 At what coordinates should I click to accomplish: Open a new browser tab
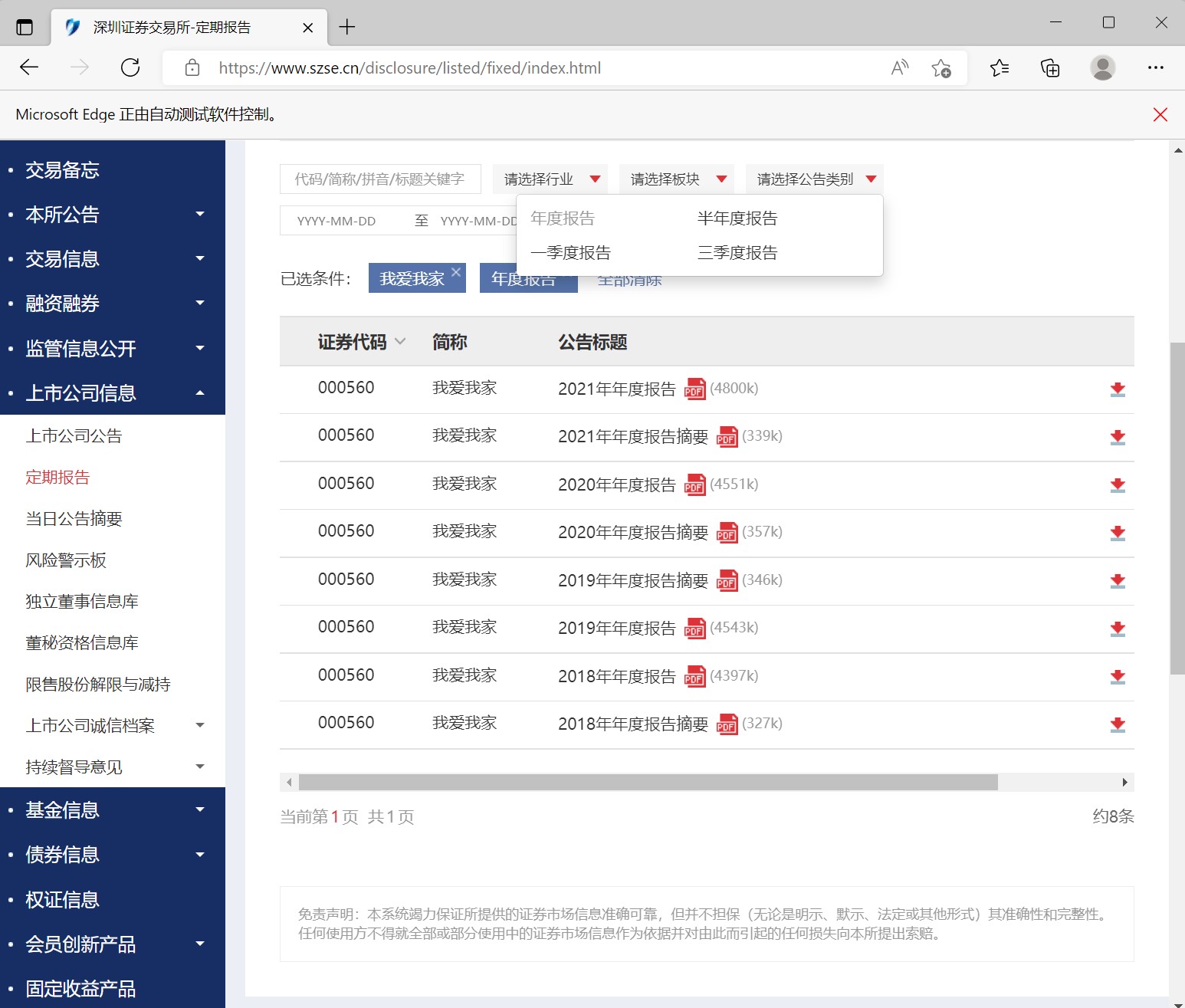point(347,27)
